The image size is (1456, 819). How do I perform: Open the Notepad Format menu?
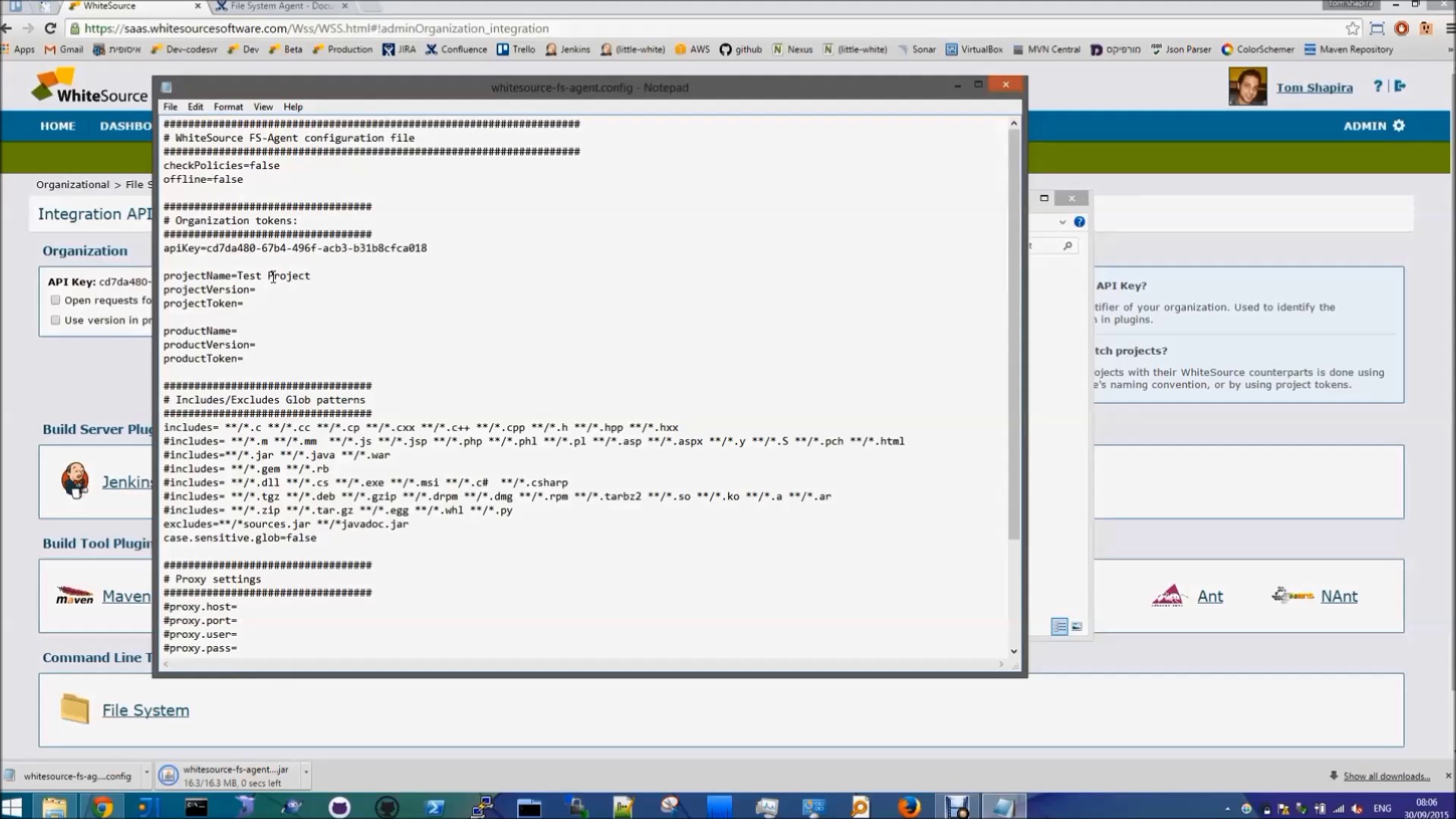[228, 107]
